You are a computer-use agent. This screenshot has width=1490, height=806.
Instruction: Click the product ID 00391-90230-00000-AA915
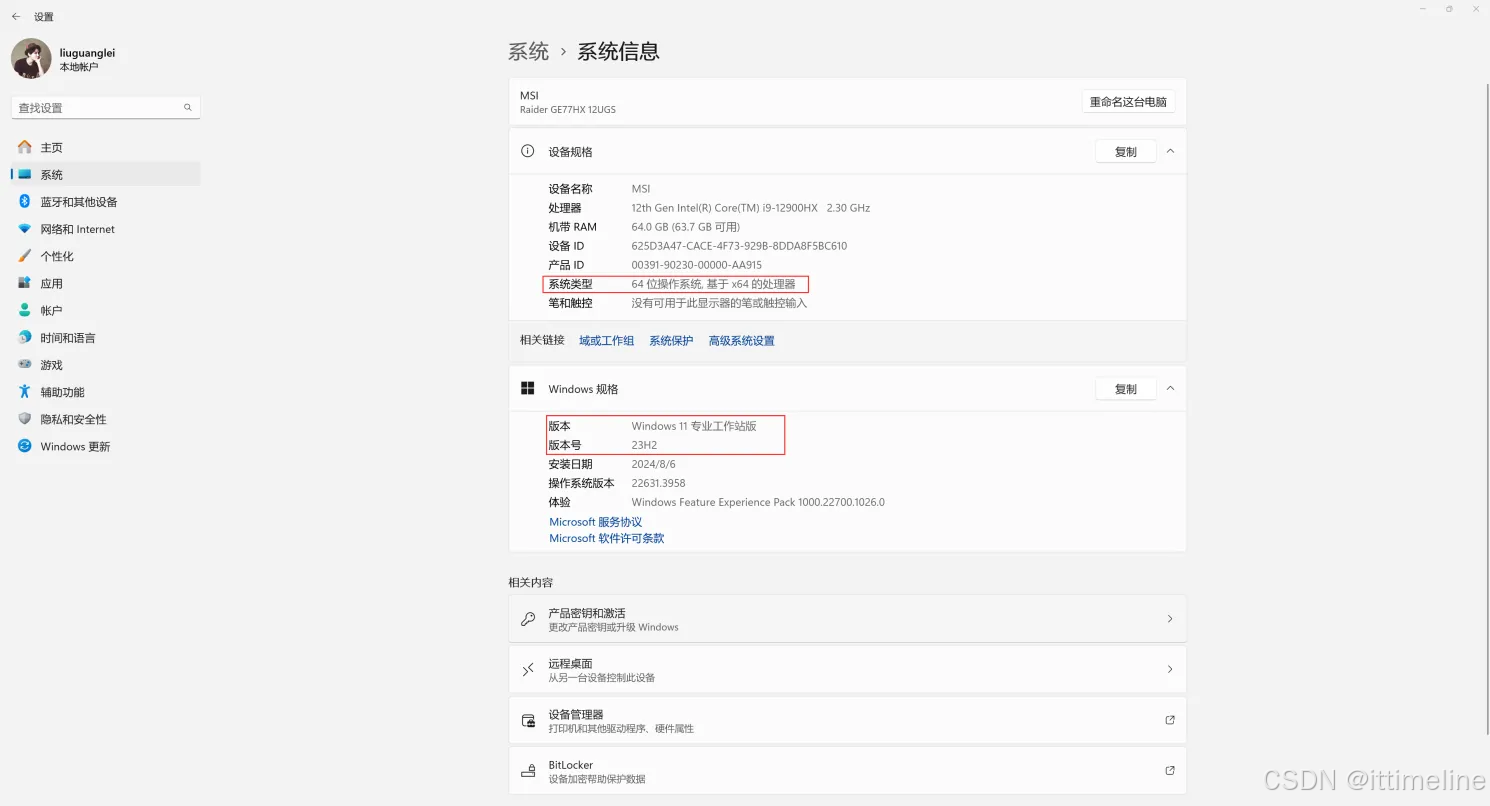696,265
